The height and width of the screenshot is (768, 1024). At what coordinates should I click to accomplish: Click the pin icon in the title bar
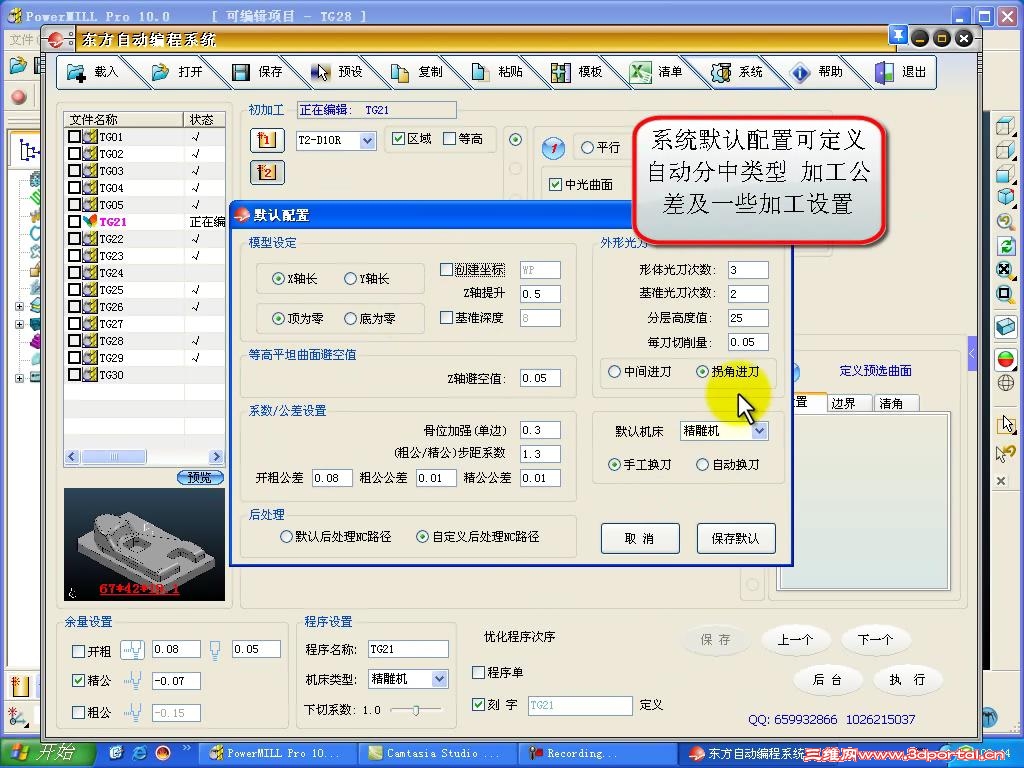pyautogui.click(x=898, y=35)
